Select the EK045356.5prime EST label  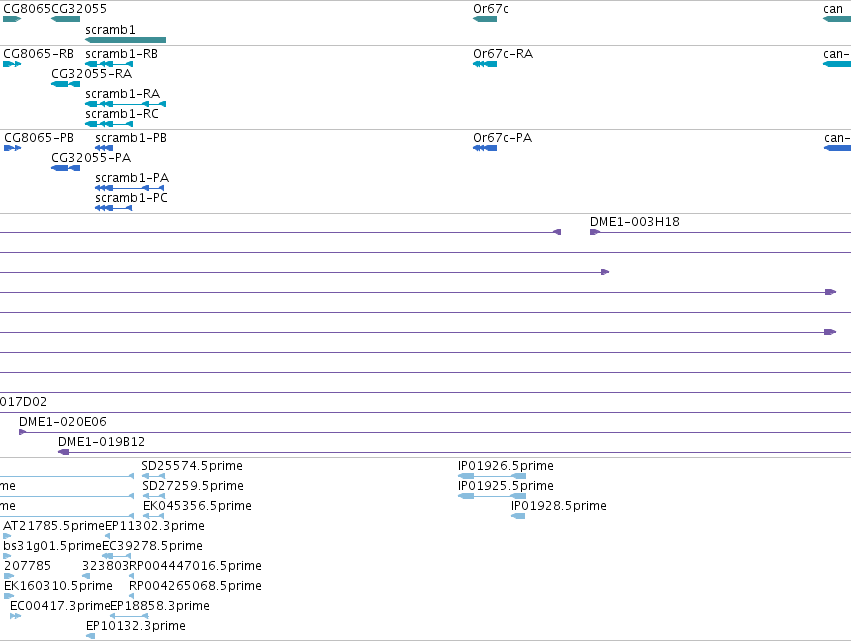click(197, 506)
